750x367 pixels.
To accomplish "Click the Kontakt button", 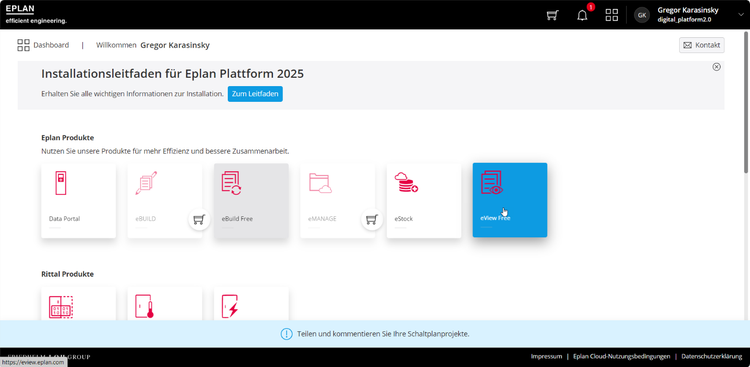I will click(702, 45).
